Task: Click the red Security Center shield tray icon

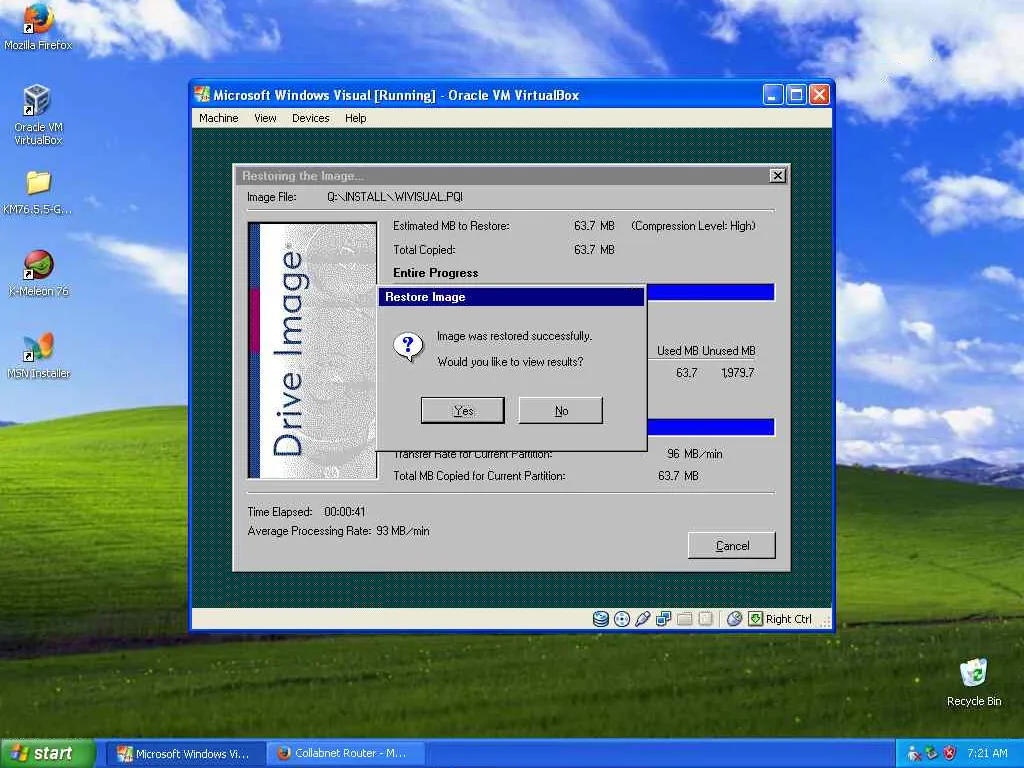Action: click(x=950, y=754)
